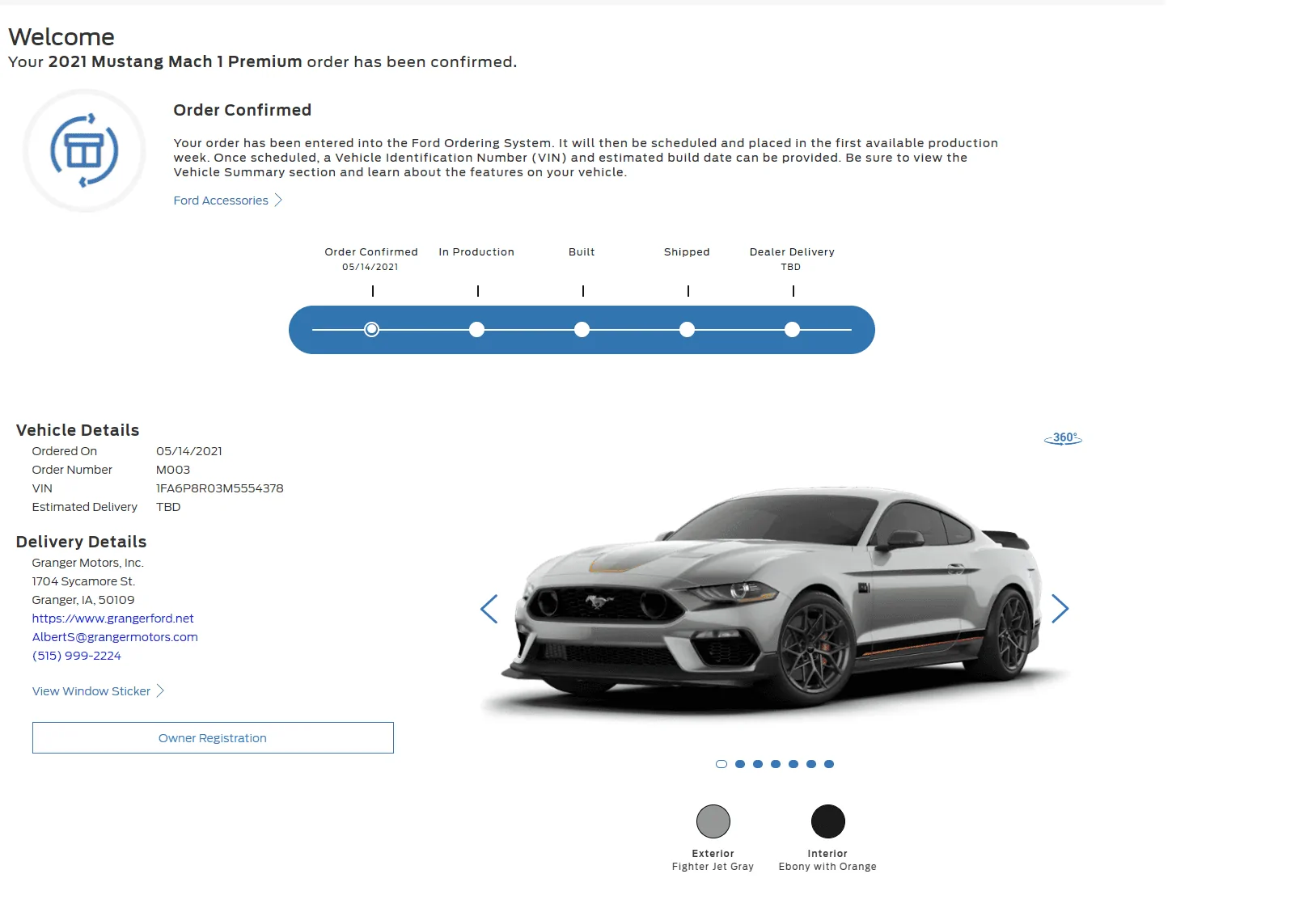Click the Order Confirmed progress marker
Screen dimensions: 1316x912
pos(371,330)
